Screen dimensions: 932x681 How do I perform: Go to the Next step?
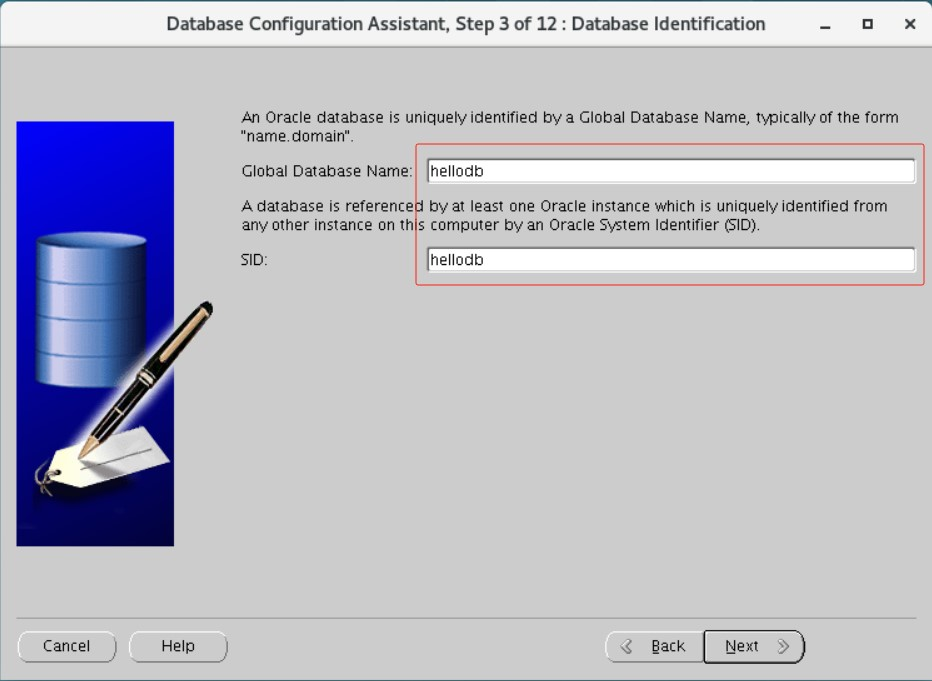coord(754,646)
